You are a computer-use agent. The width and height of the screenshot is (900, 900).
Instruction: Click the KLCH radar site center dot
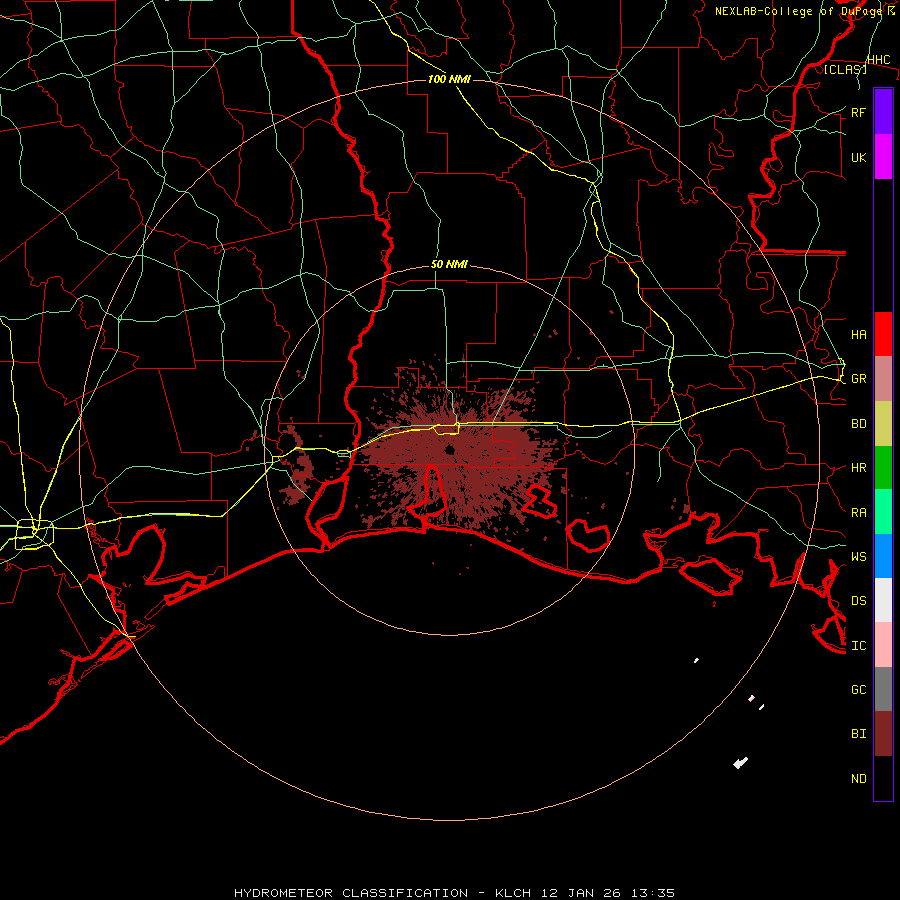coord(449,451)
